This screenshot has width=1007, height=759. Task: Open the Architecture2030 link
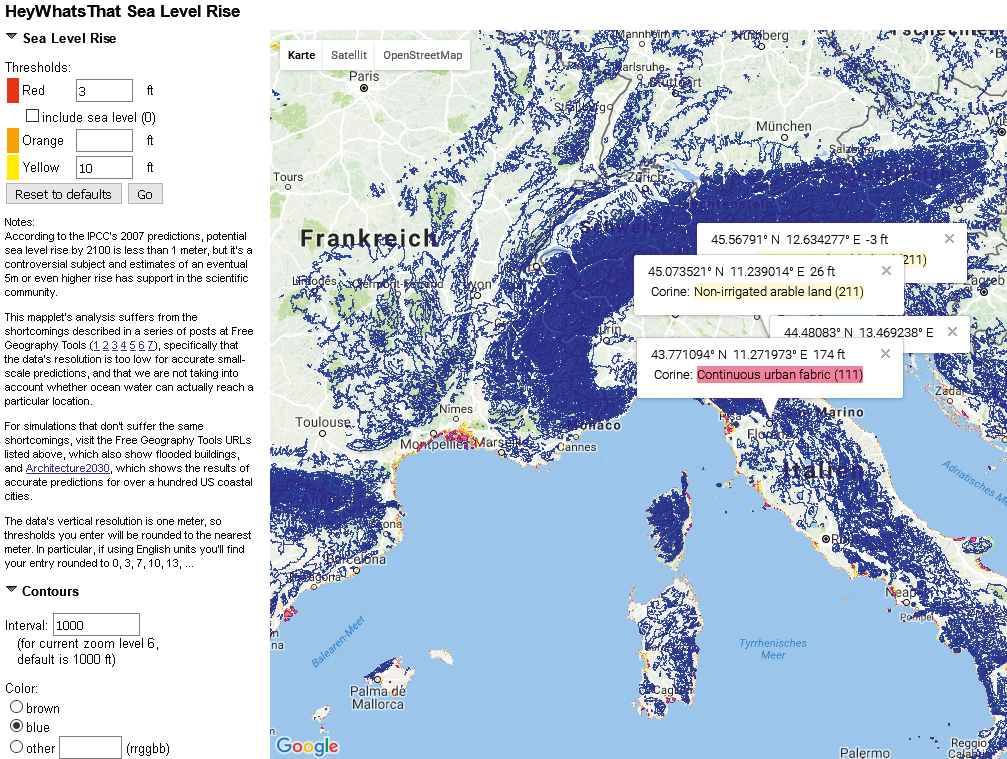click(67, 468)
